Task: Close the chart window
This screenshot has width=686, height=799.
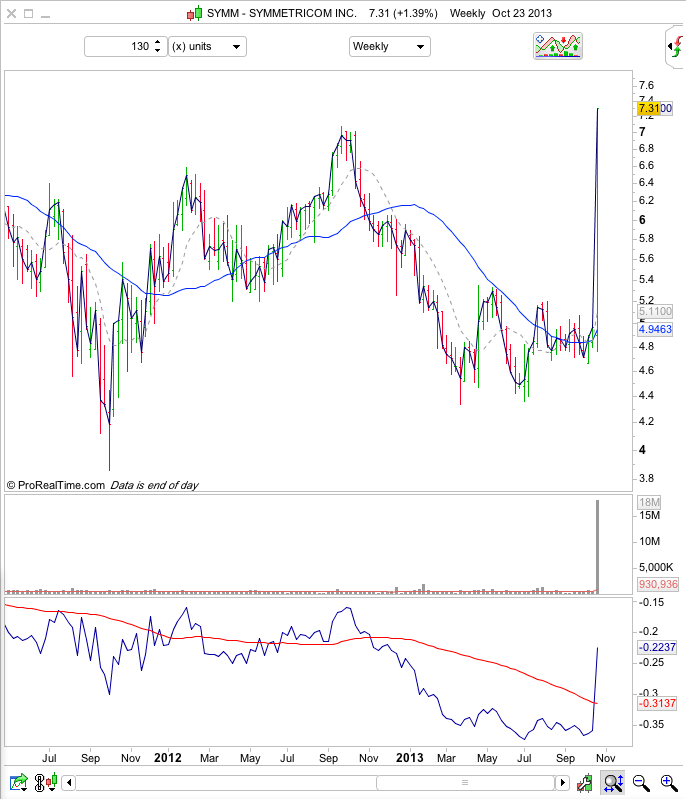Action: click(x=11, y=14)
